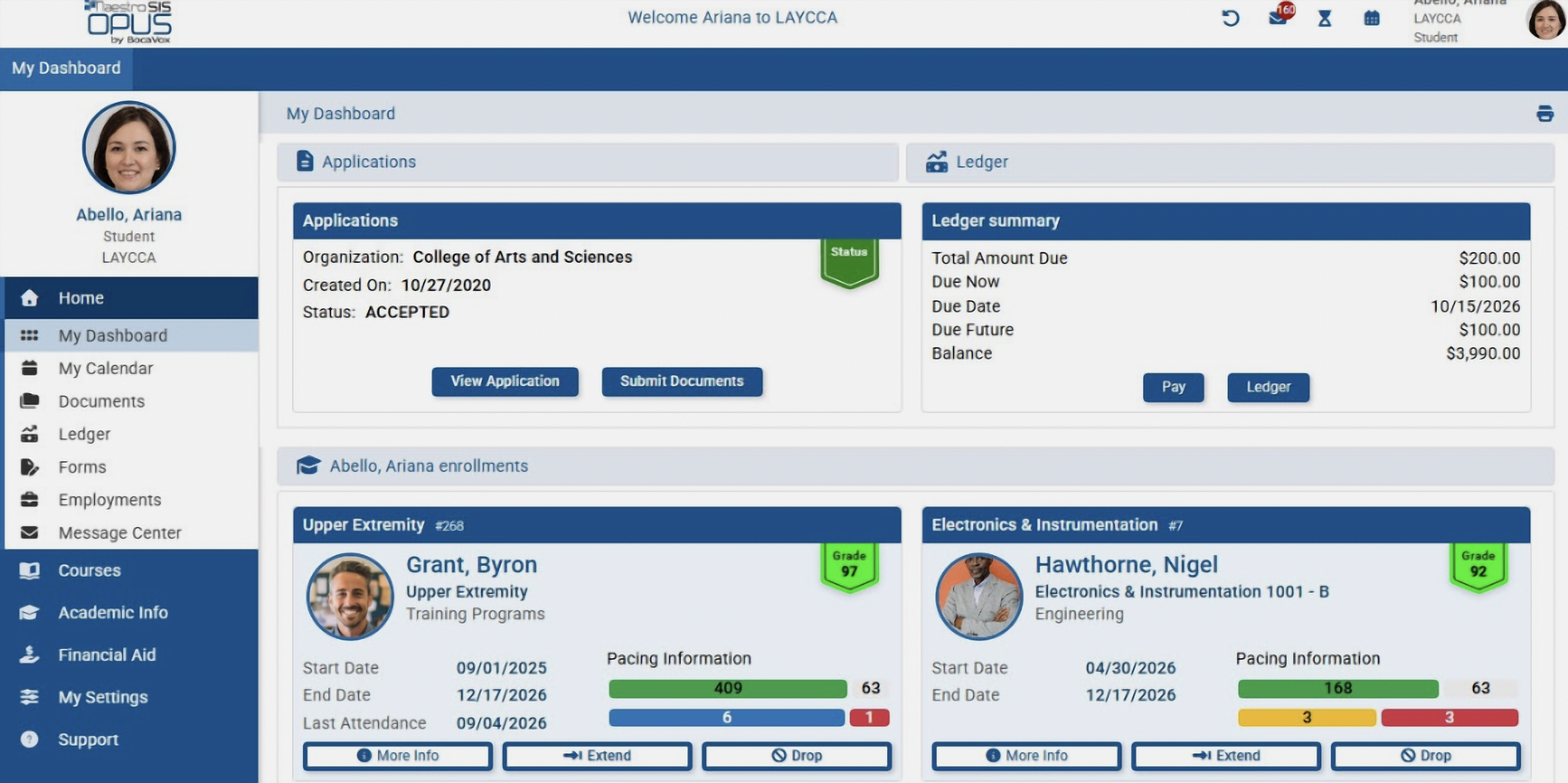
Task: Click the Ledger button in Ledger summary
Action: click(1268, 387)
